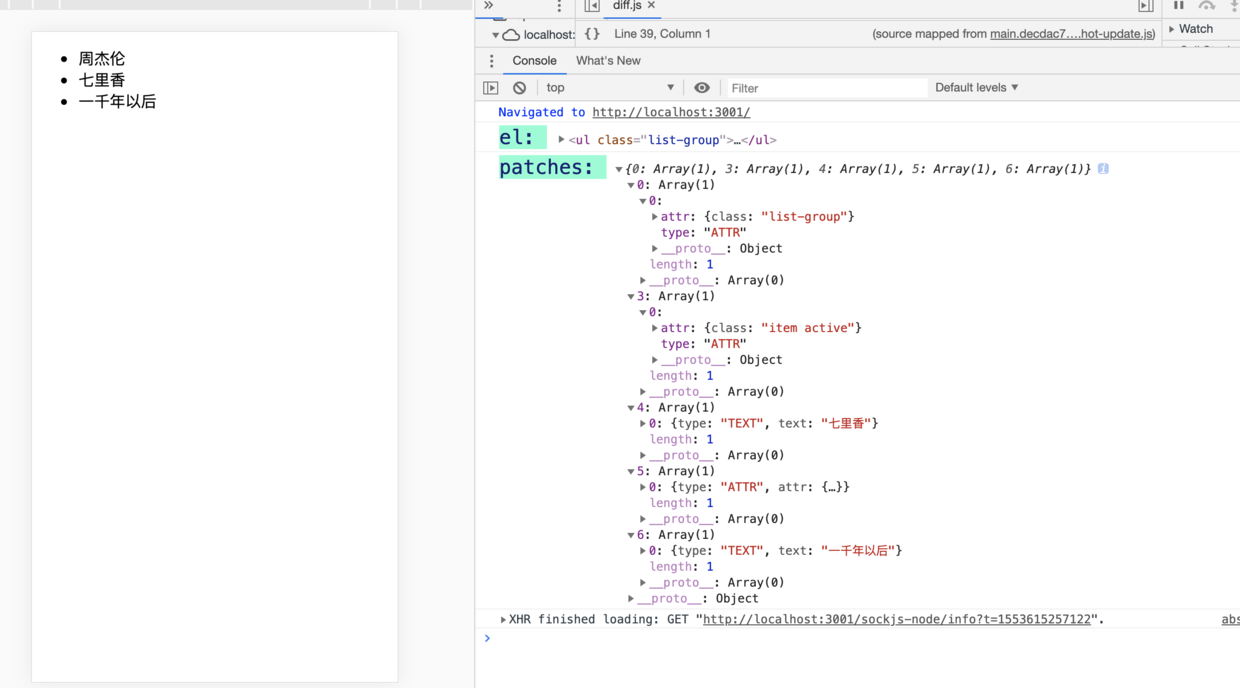The width and height of the screenshot is (1240, 688).
Task: Collapse the first '0: Array(1)' entry
Action: 630,185
